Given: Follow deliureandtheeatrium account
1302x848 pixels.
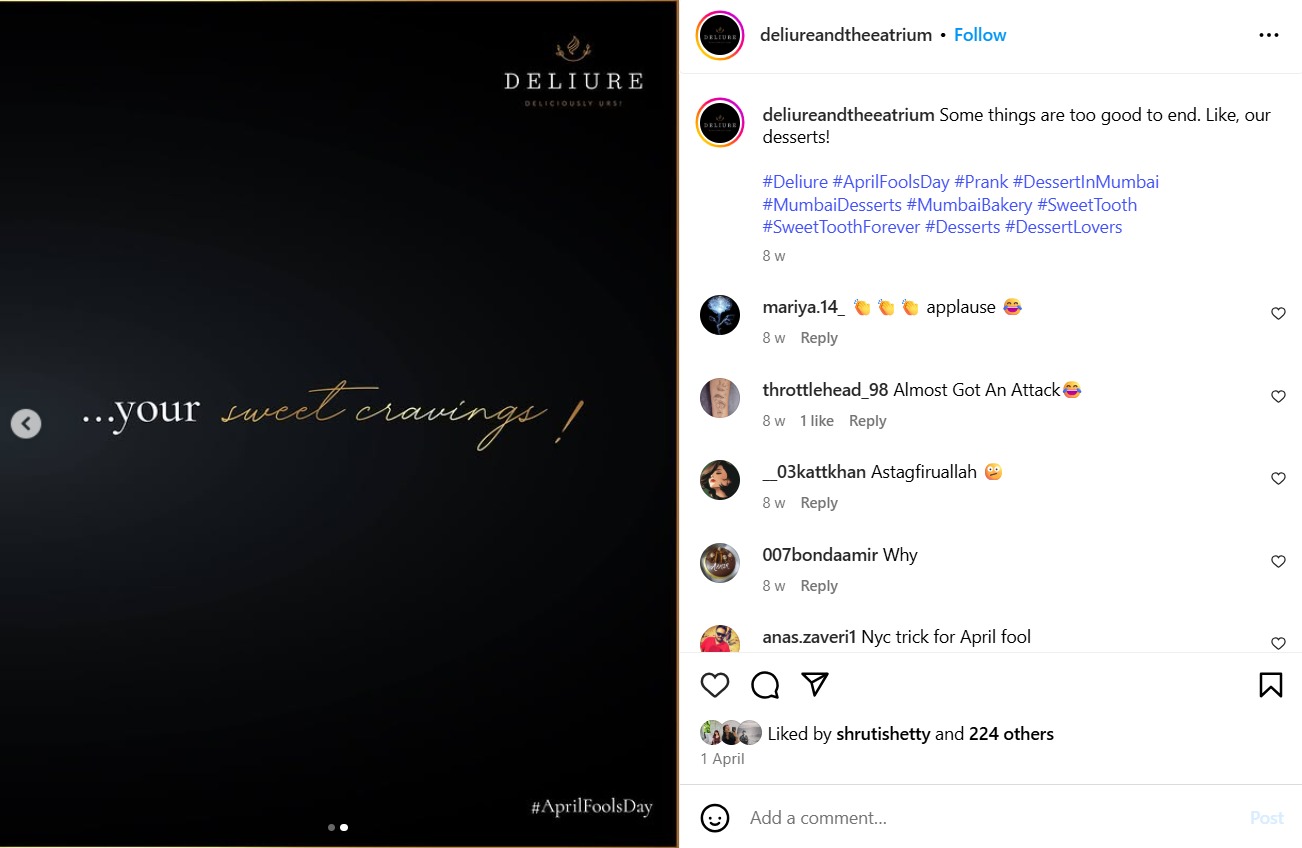Looking at the screenshot, I should [x=980, y=35].
